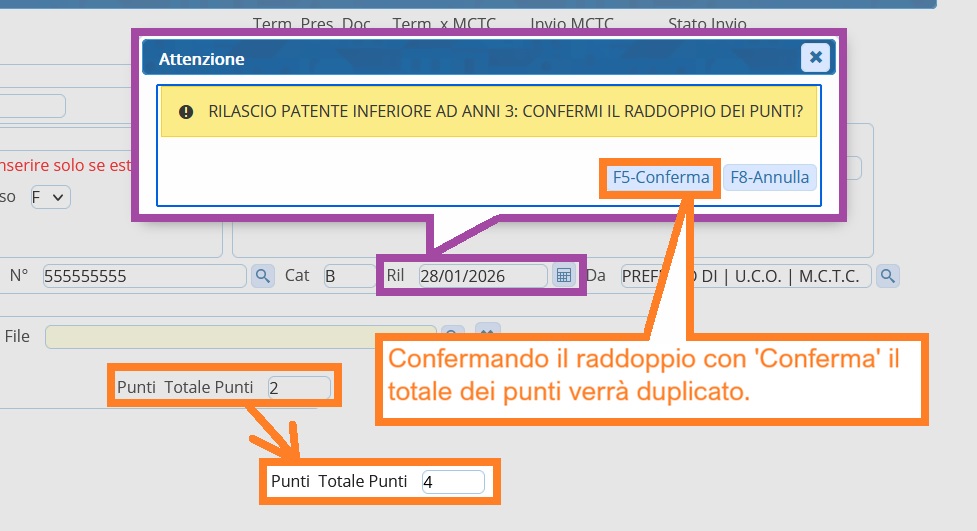The image size is (977, 531).
Task: Open the Sesso dropdown showing F
Action: pyautogui.click(x=49, y=197)
